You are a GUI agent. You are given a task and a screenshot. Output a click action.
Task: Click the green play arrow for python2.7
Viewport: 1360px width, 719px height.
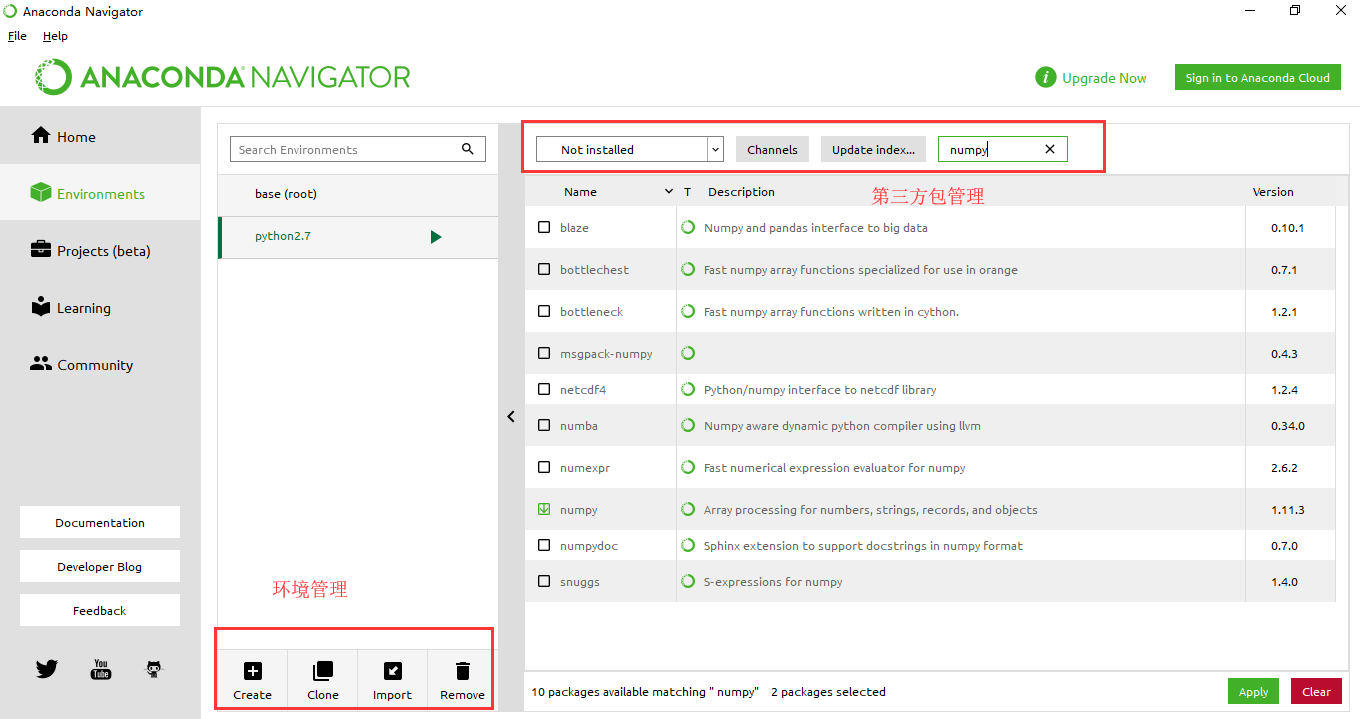[x=436, y=237]
